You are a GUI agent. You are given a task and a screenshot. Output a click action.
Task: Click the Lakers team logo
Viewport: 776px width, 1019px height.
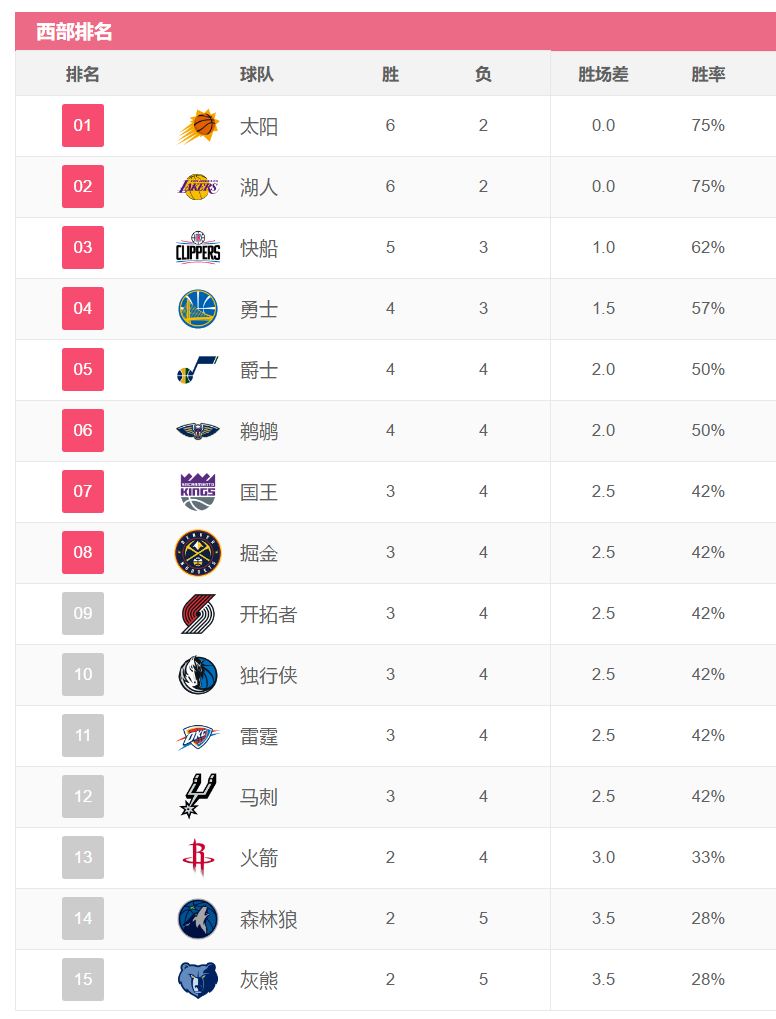click(198, 187)
